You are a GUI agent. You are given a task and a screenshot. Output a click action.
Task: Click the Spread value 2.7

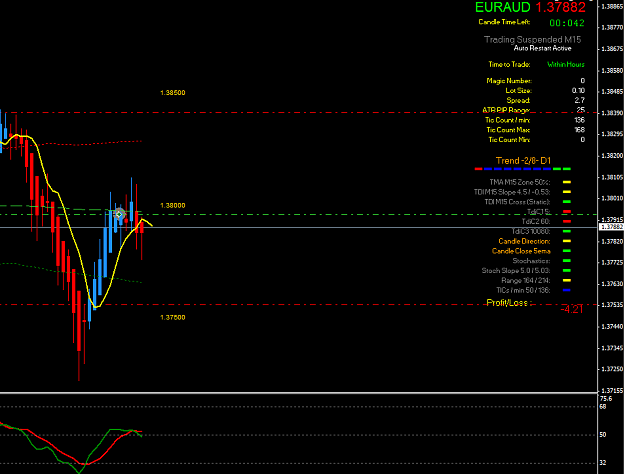[x=580, y=100]
